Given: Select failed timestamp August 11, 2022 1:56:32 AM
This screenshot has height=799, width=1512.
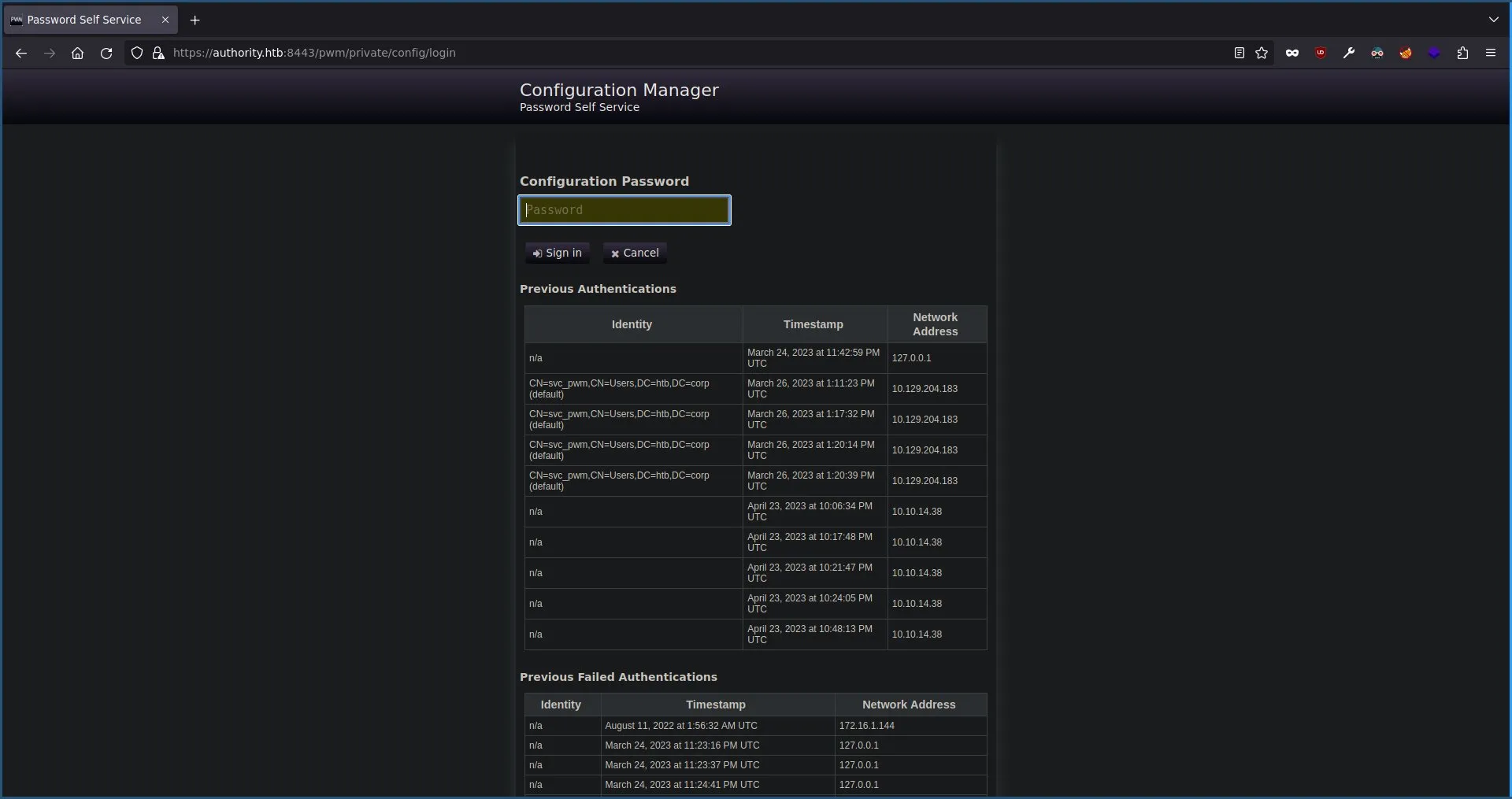Looking at the screenshot, I should (x=681, y=726).
